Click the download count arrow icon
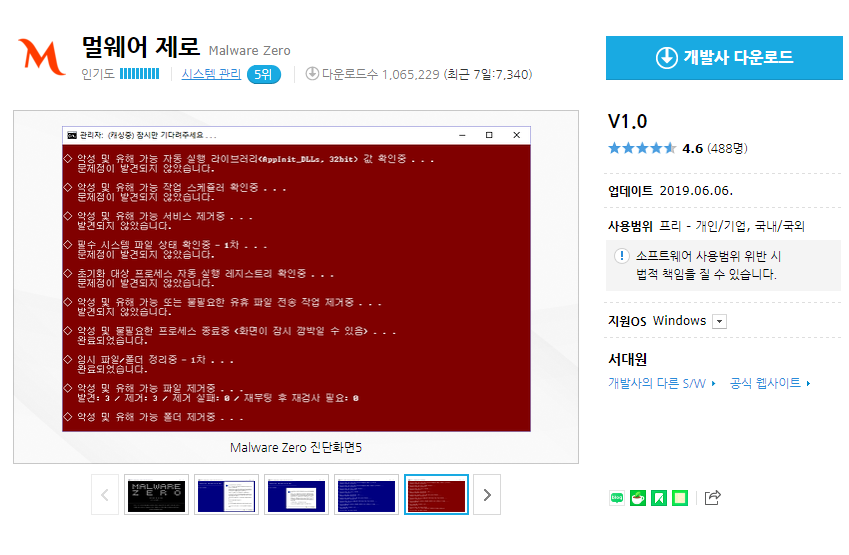Image resolution: width=849 pixels, height=555 pixels. coord(312,74)
